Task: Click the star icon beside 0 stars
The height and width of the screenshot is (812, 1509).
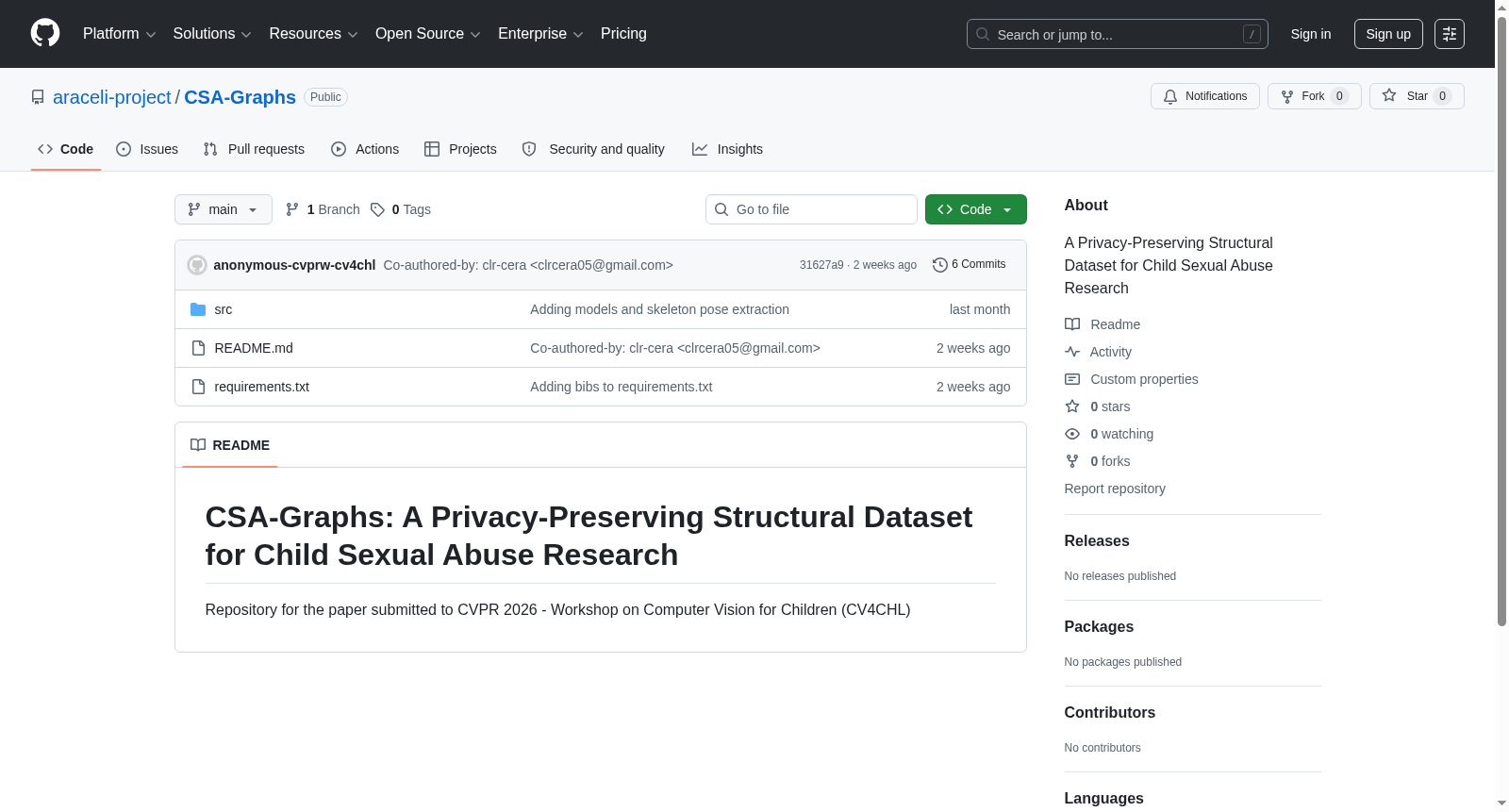Action: click(x=1072, y=406)
